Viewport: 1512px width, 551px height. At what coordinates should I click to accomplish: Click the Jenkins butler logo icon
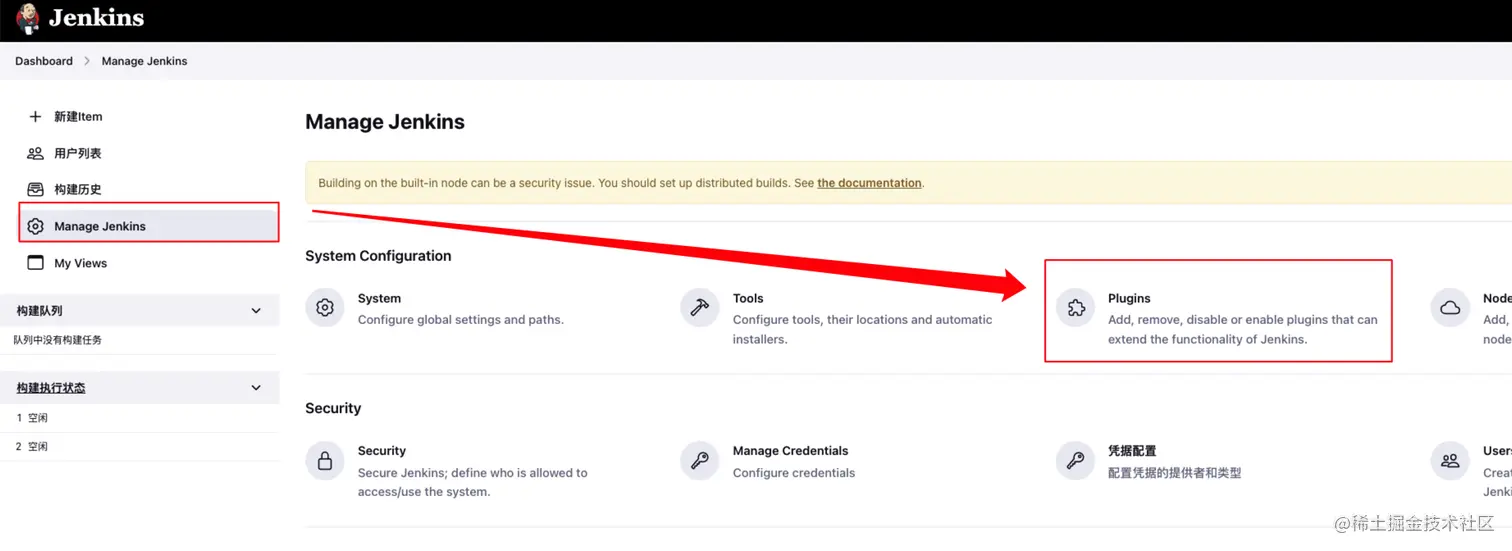pos(28,19)
